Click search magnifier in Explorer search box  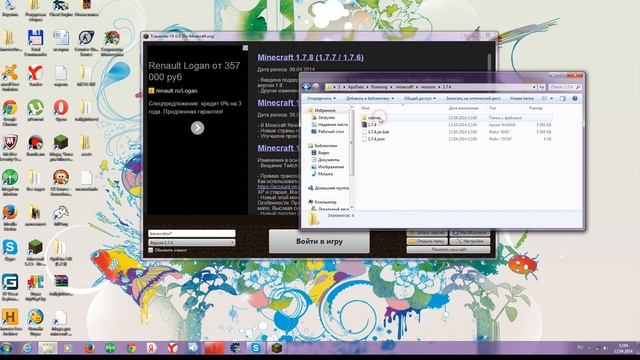[x=578, y=87]
